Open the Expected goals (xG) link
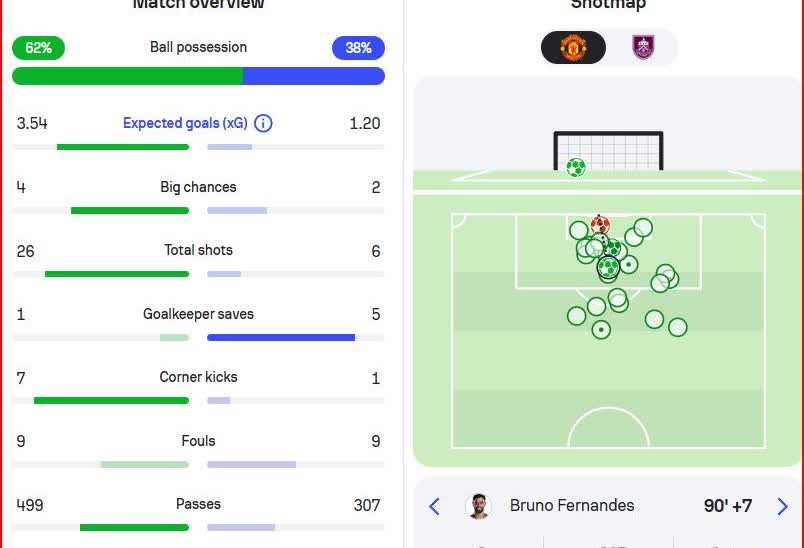 [185, 123]
